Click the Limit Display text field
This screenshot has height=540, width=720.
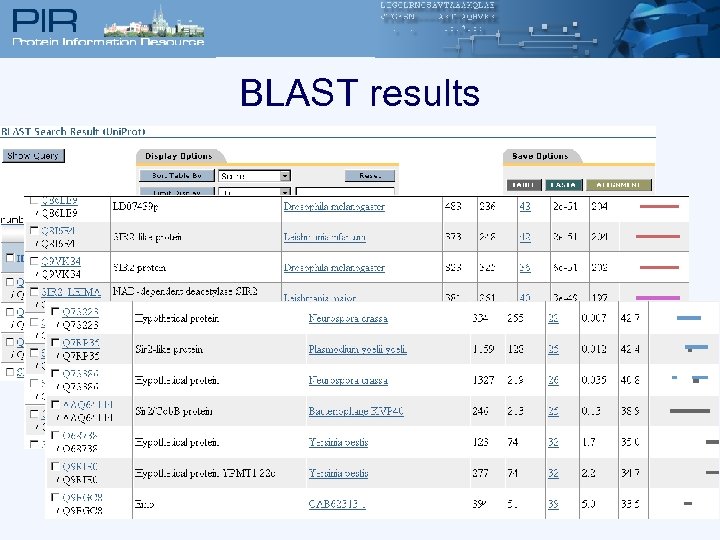345,191
